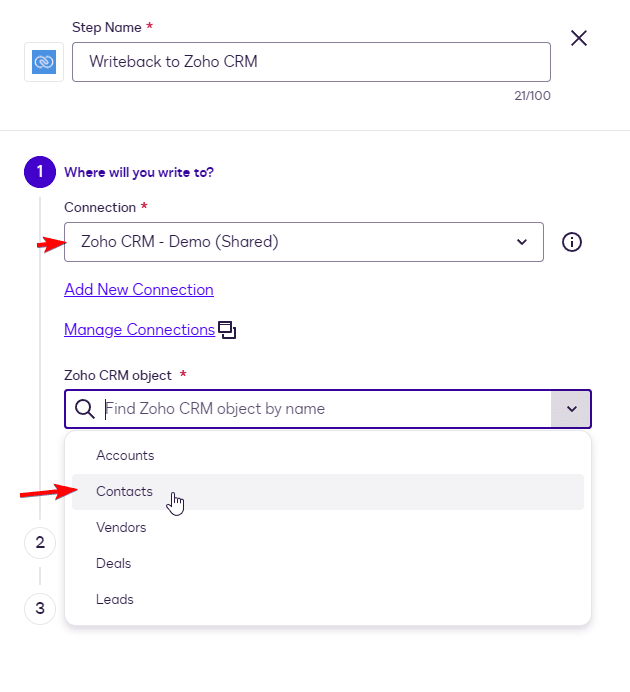Choose Vendors in the object list
The height and width of the screenshot is (692, 630).
(x=121, y=528)
